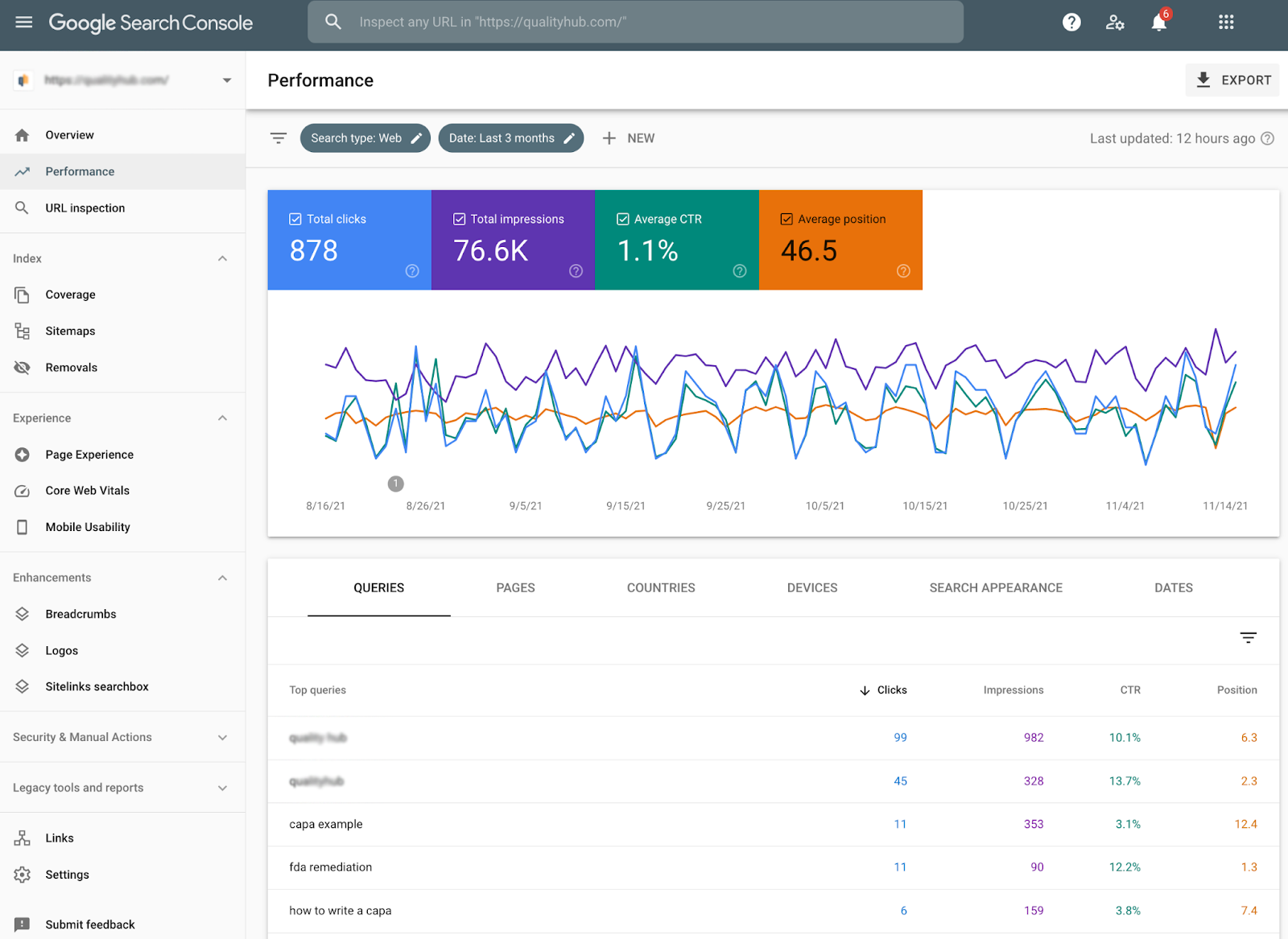Edit the Search type: Web pencil icon
The width and height of the screenshot is (1288, 939).
click(x=417, y=138)
